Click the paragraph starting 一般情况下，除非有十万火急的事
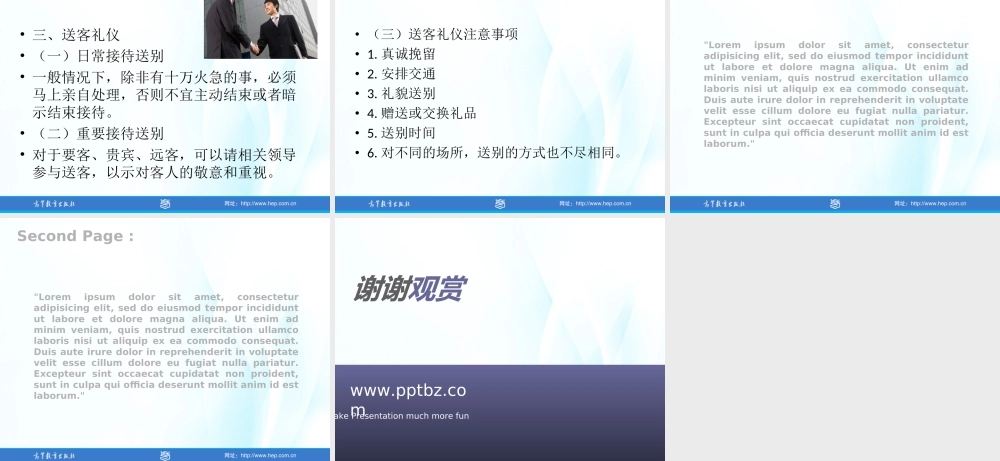 tap(164, 95)
